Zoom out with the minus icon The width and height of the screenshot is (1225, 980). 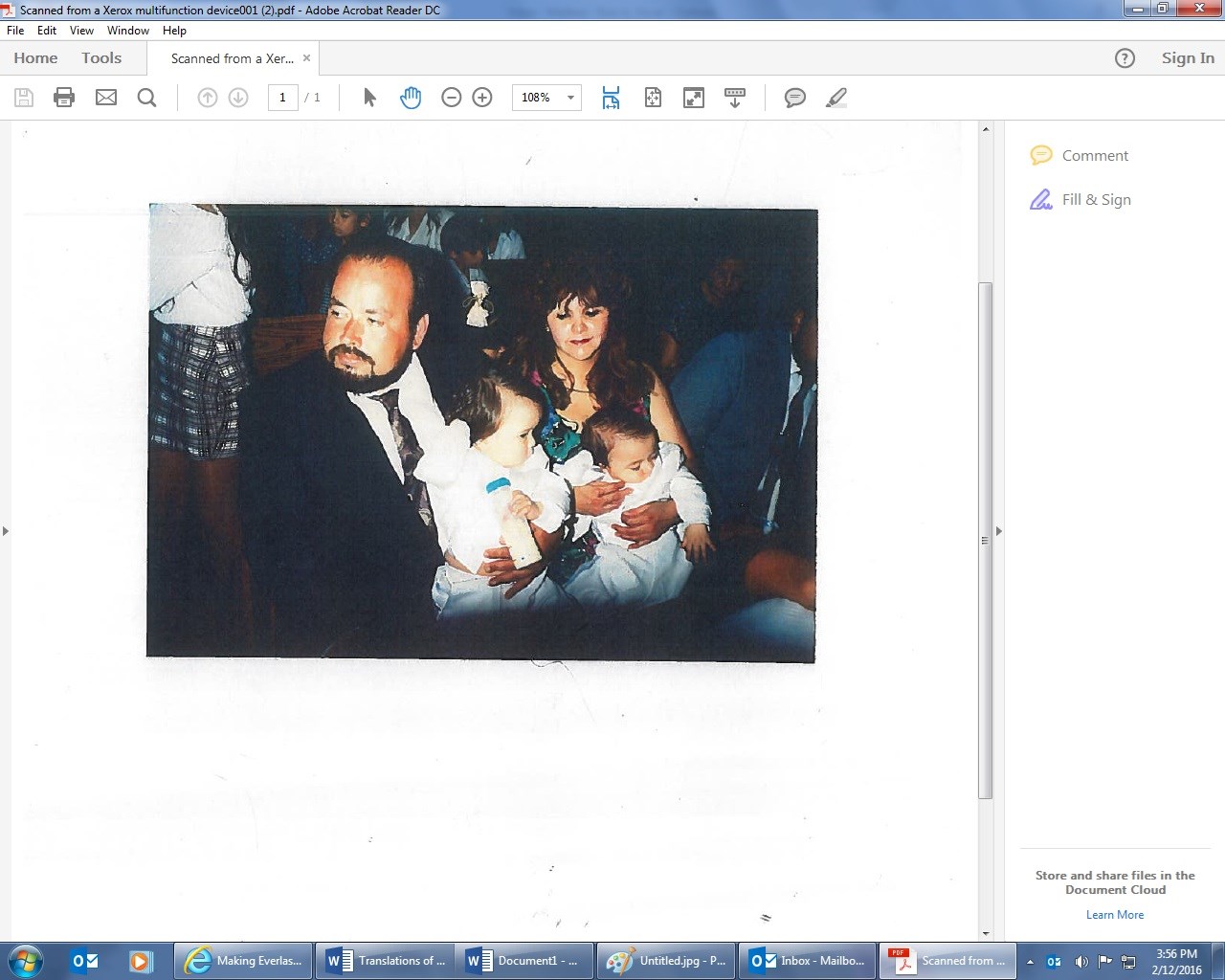coord(452,98)
